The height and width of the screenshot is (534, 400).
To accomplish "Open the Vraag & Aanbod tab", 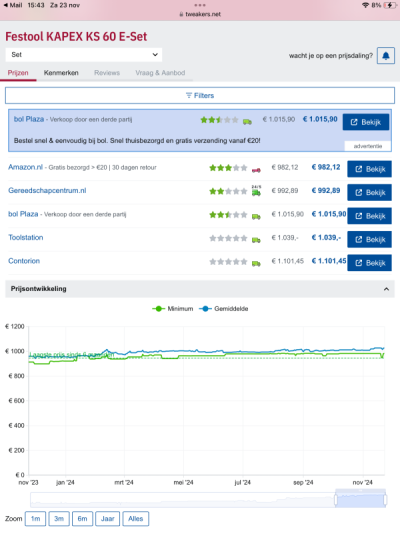I will coord(160,73).
